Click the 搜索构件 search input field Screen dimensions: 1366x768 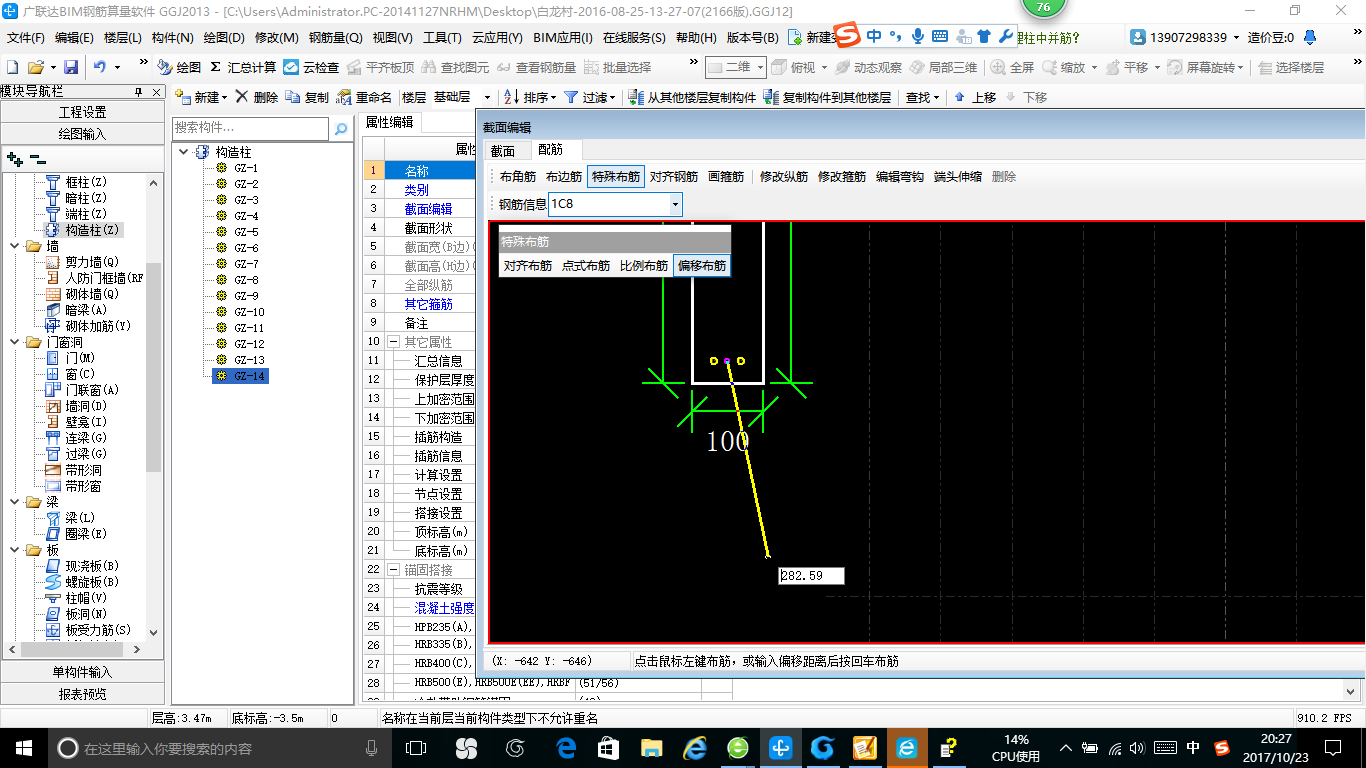tap(250, 128)
